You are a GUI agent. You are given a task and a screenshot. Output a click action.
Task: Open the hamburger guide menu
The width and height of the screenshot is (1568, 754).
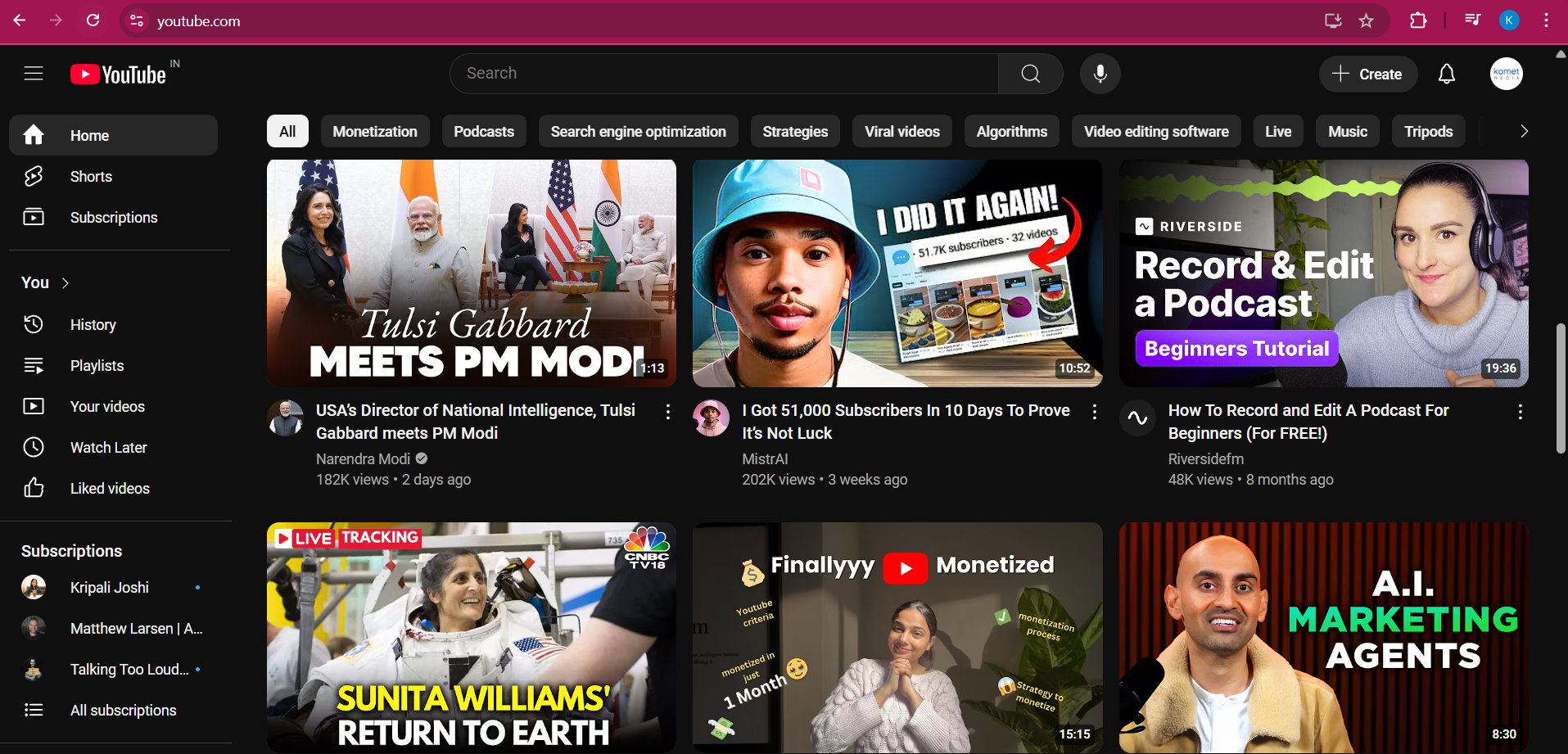coord(34,74)
